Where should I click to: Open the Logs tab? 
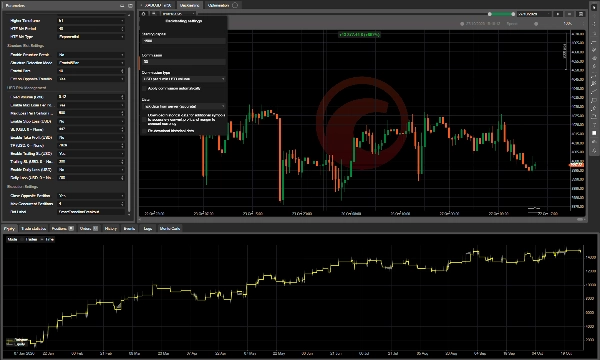pyautogui.click(x=148, y=228)
